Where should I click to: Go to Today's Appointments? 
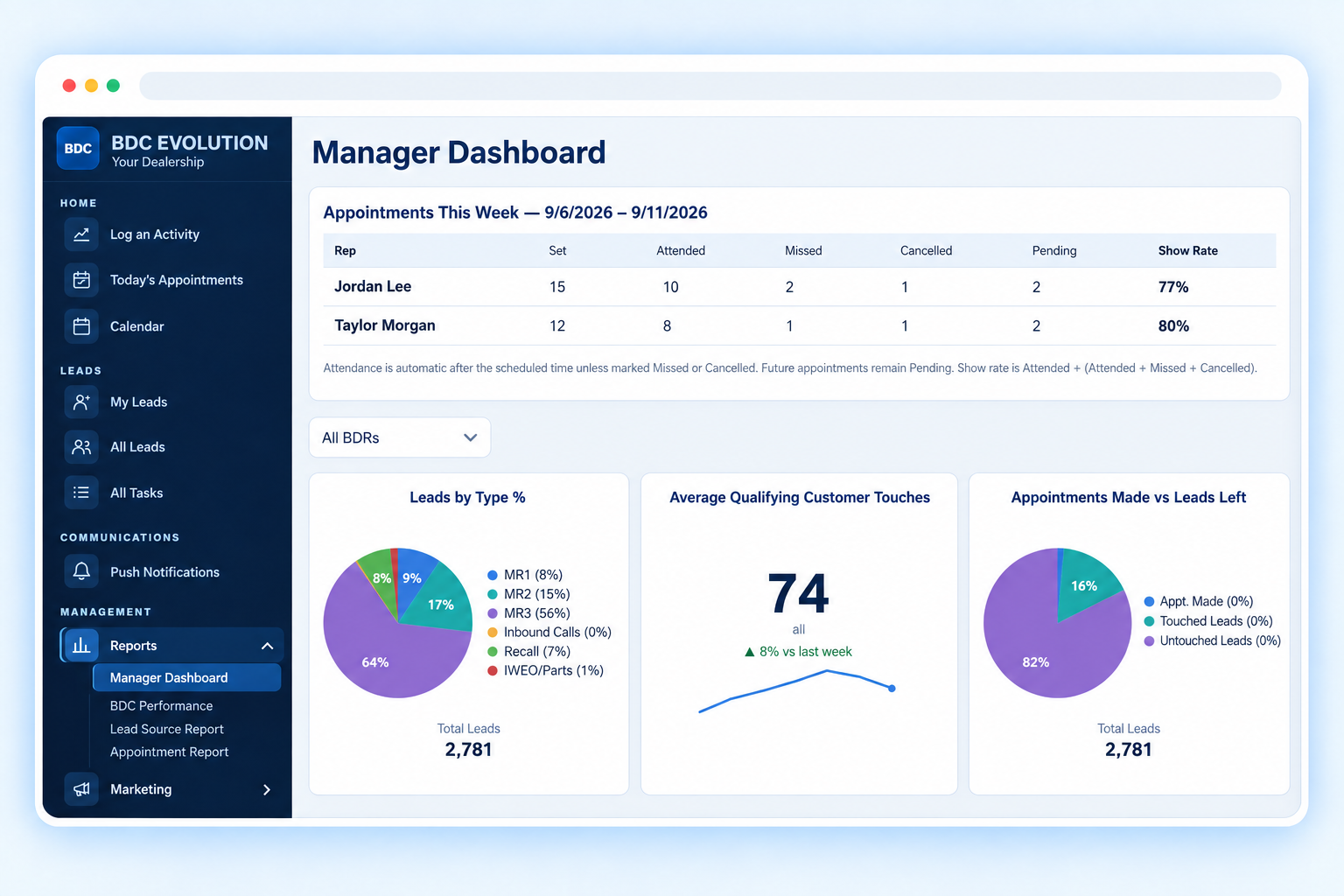[177, 280]
